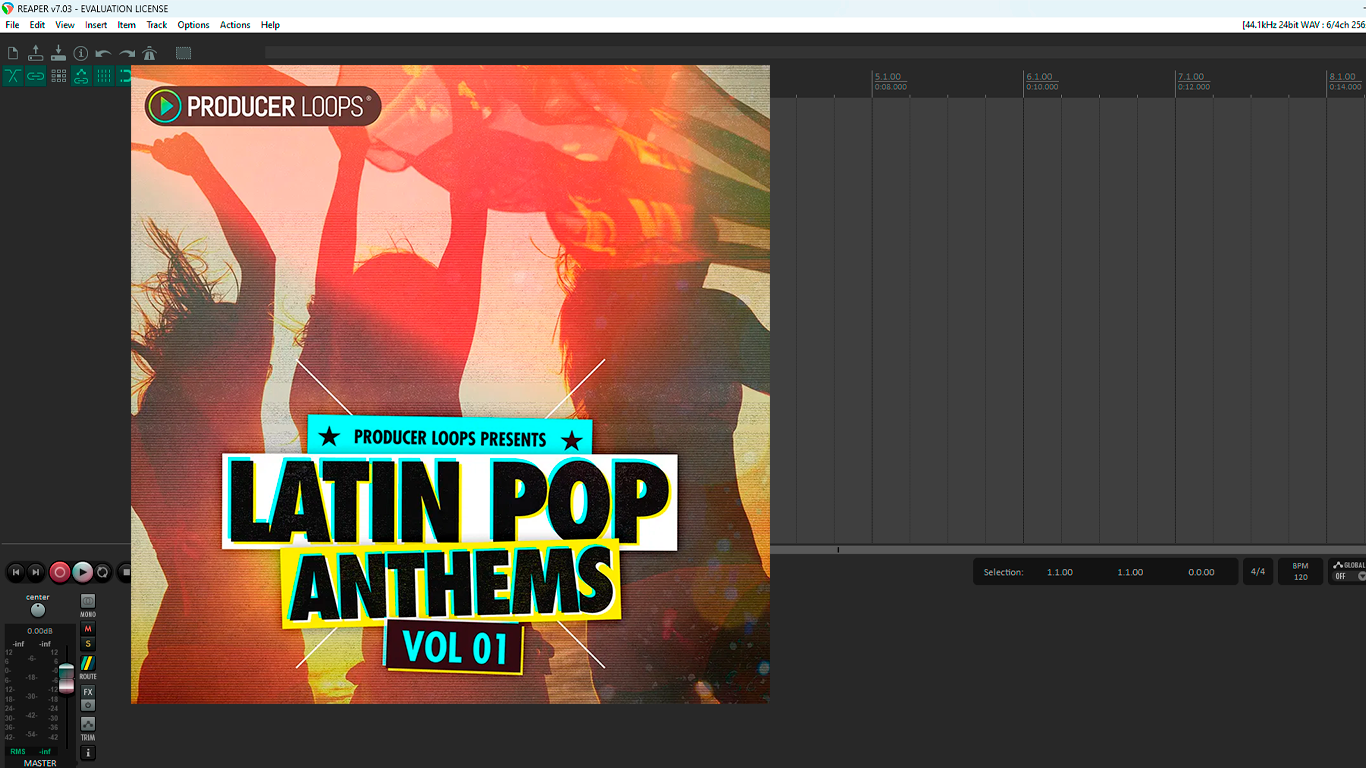
Task: Go to project end transport button
Action: [36, 572]
